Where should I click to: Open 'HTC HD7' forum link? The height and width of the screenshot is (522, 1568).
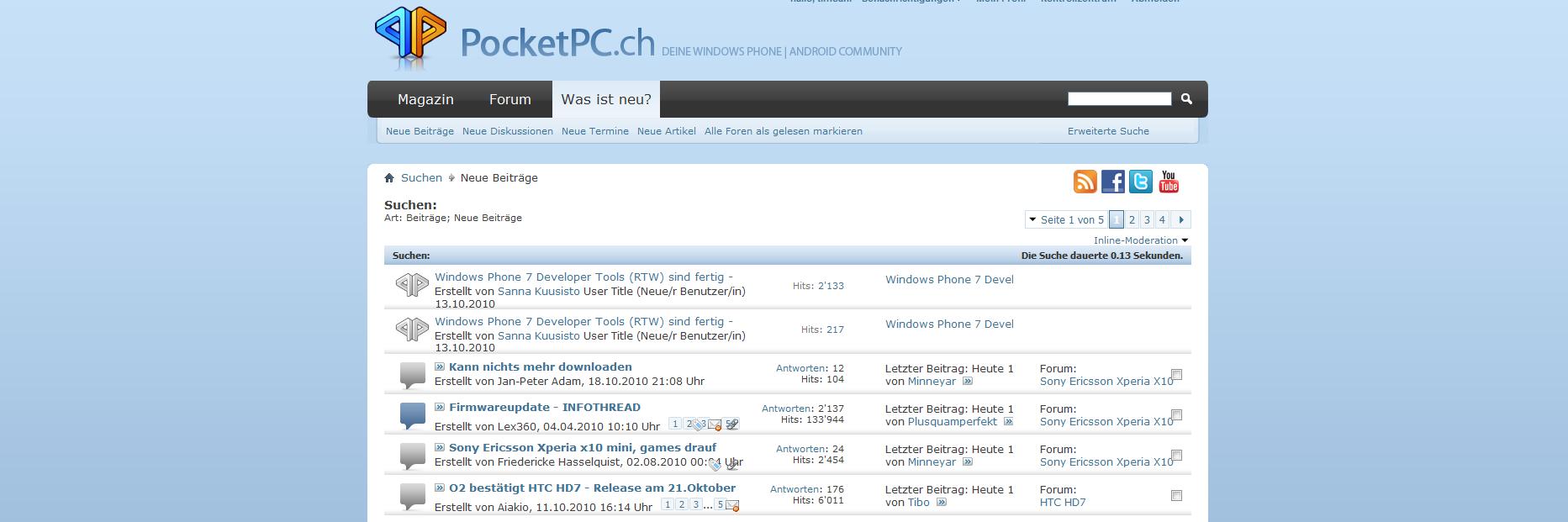tap(1063, 503)
